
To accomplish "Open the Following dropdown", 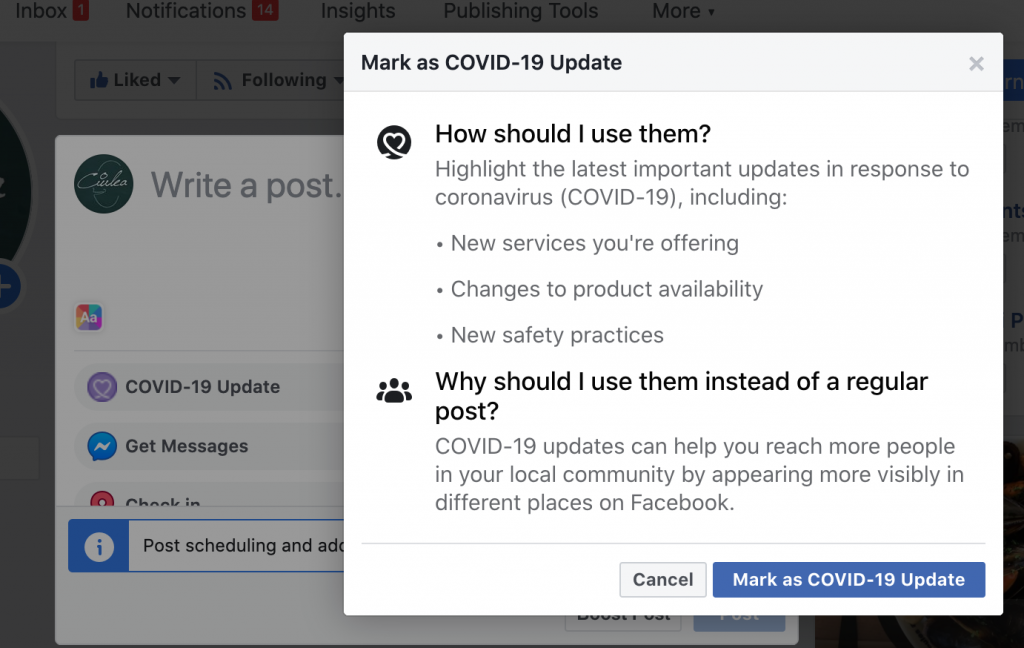I will (270, 80).
